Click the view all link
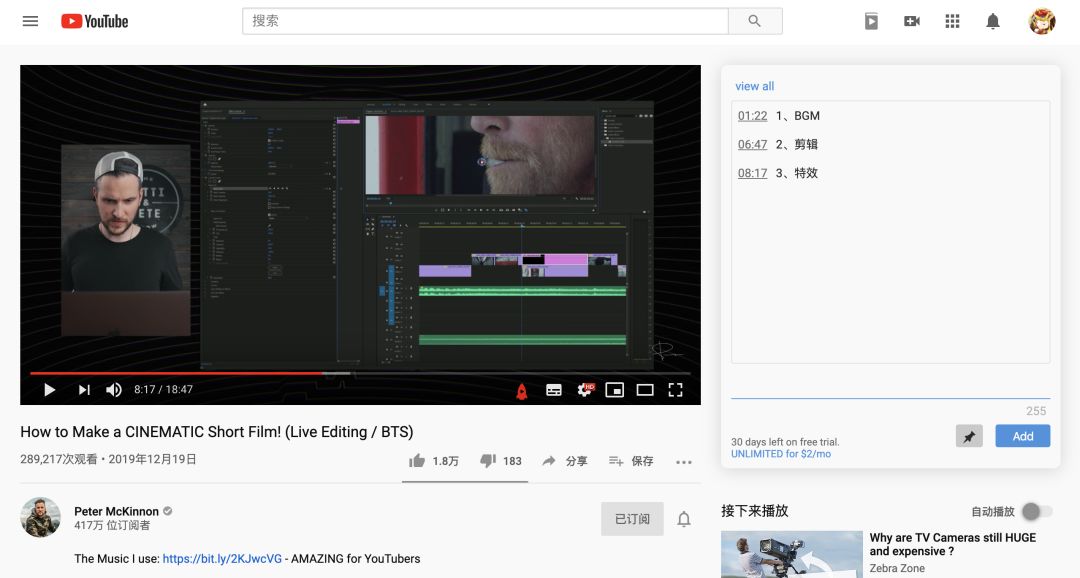Screen dimensions: 1080x578 [x=754, y=86]
